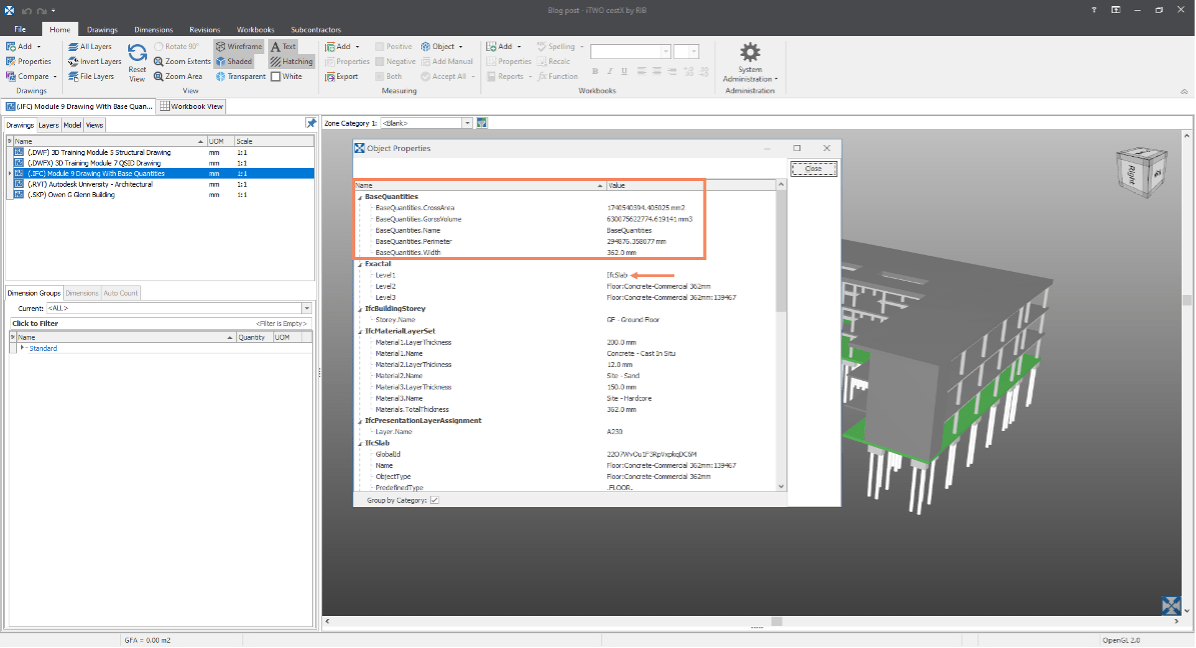The image size is (1196, 648).
Task: Open the Zone Category 1 dropdown
Action: (467, 123)
